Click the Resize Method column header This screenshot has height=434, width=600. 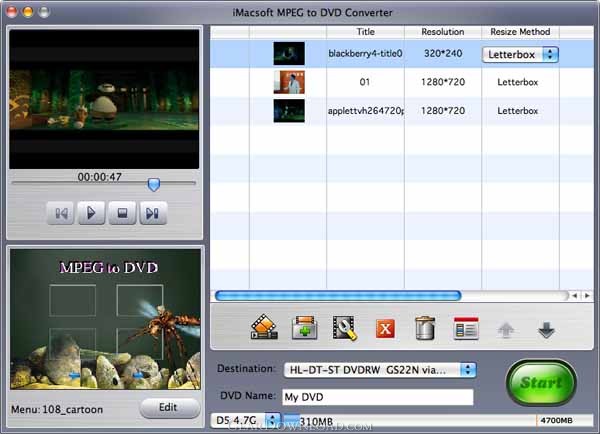click(520, 32)
